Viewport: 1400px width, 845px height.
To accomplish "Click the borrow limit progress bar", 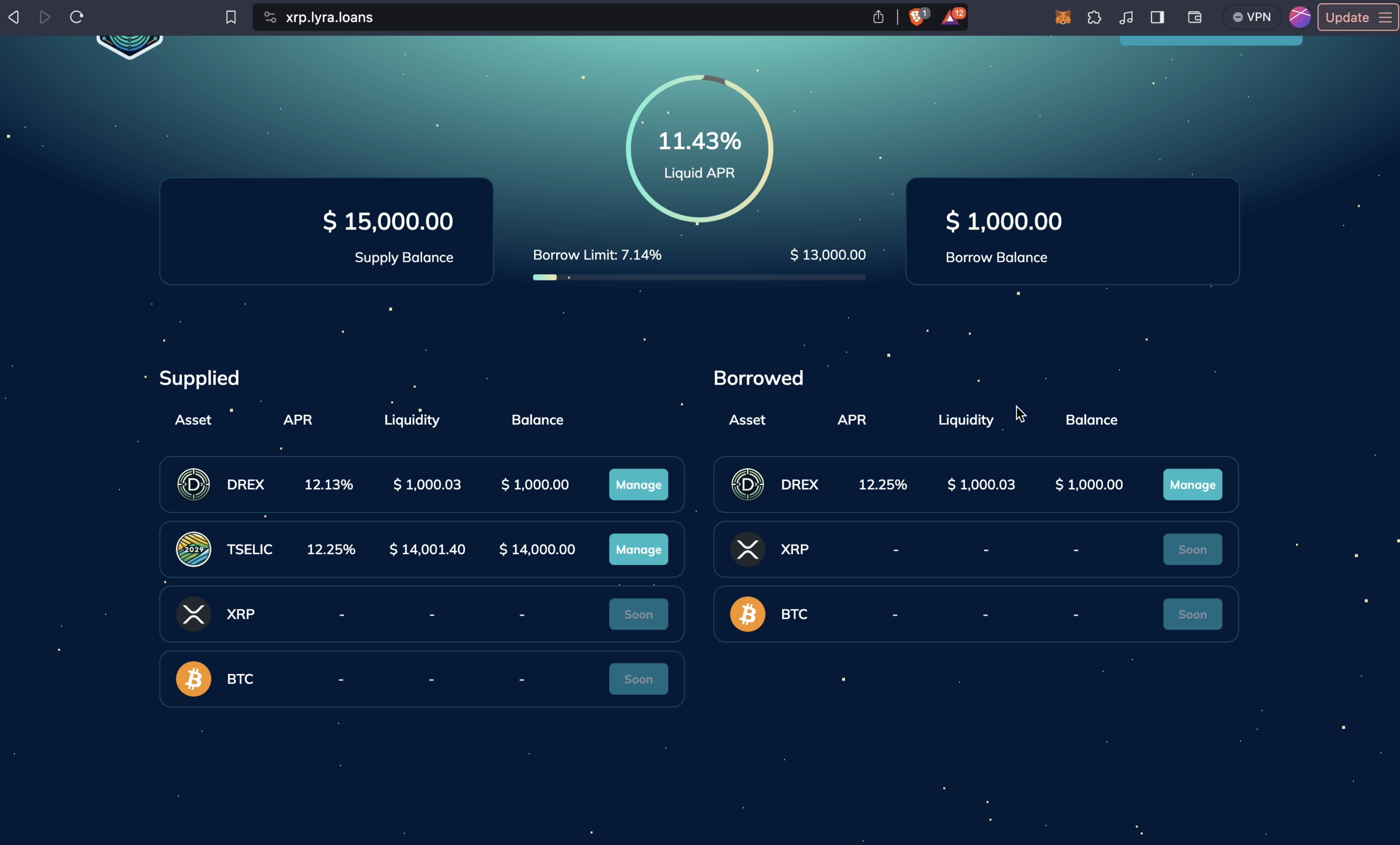I will [698, 277].
